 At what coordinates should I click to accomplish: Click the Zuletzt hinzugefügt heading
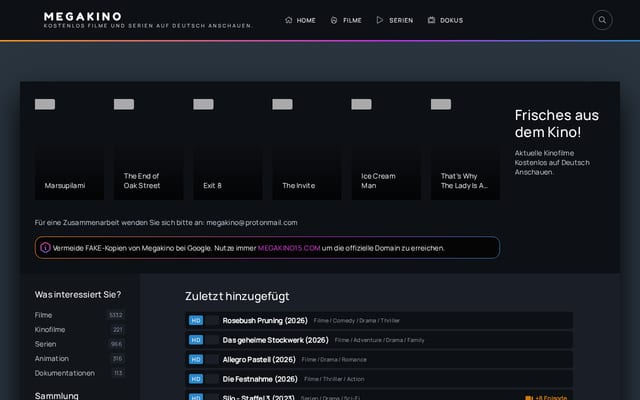pos(237,296)
